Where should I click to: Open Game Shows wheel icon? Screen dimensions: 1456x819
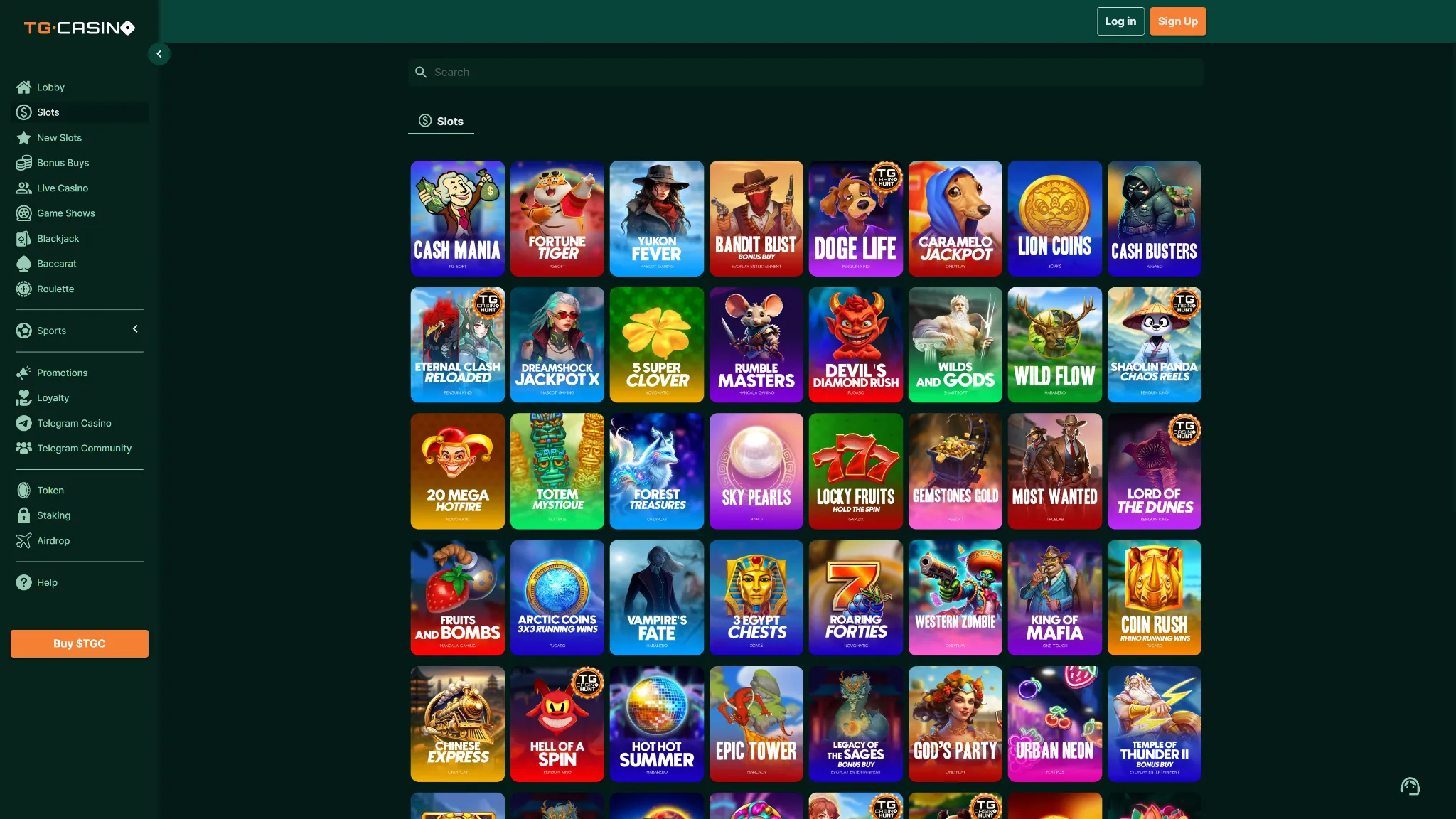coord(24,213)
